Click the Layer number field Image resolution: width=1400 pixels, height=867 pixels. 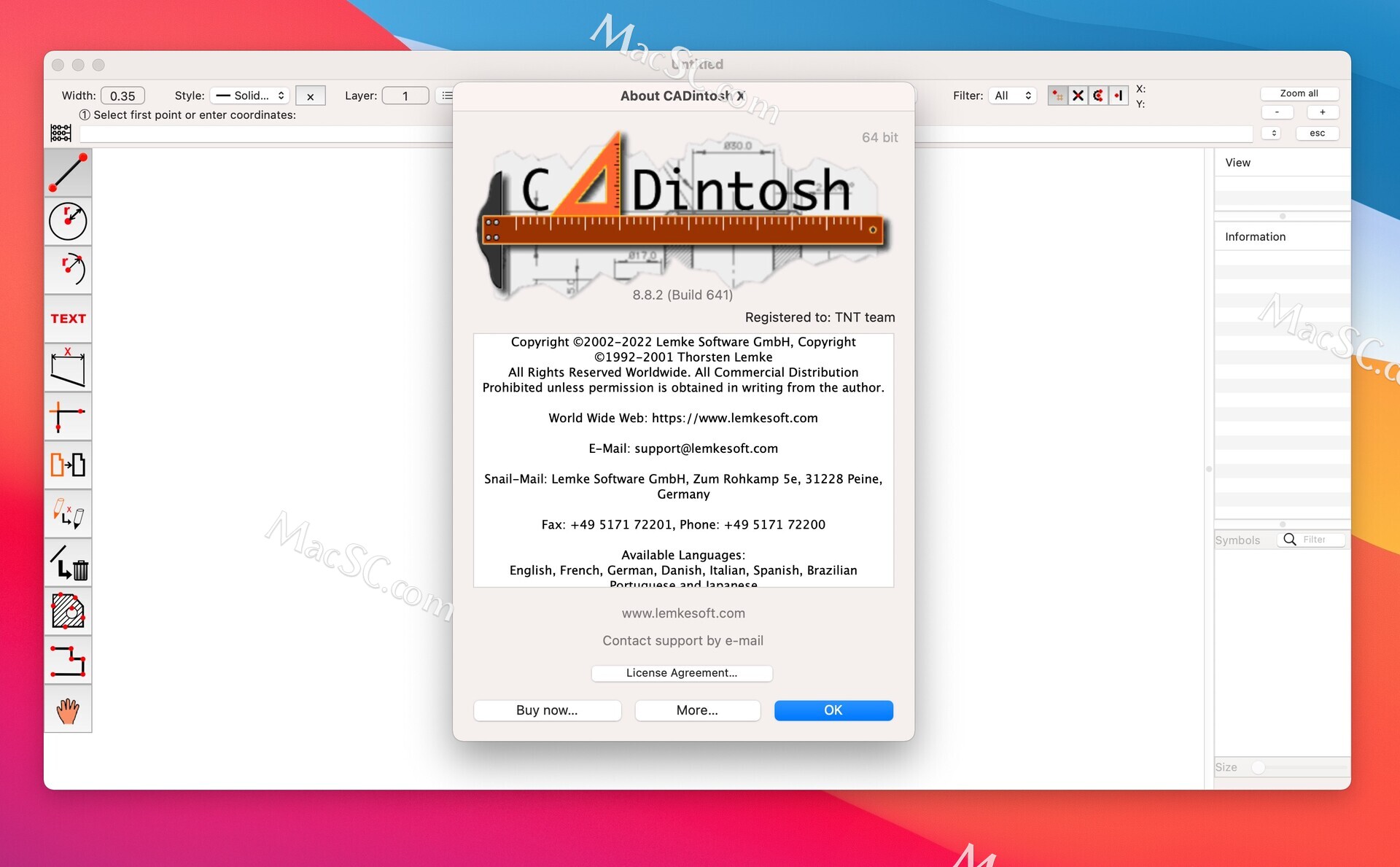click(x=405, y=96)
